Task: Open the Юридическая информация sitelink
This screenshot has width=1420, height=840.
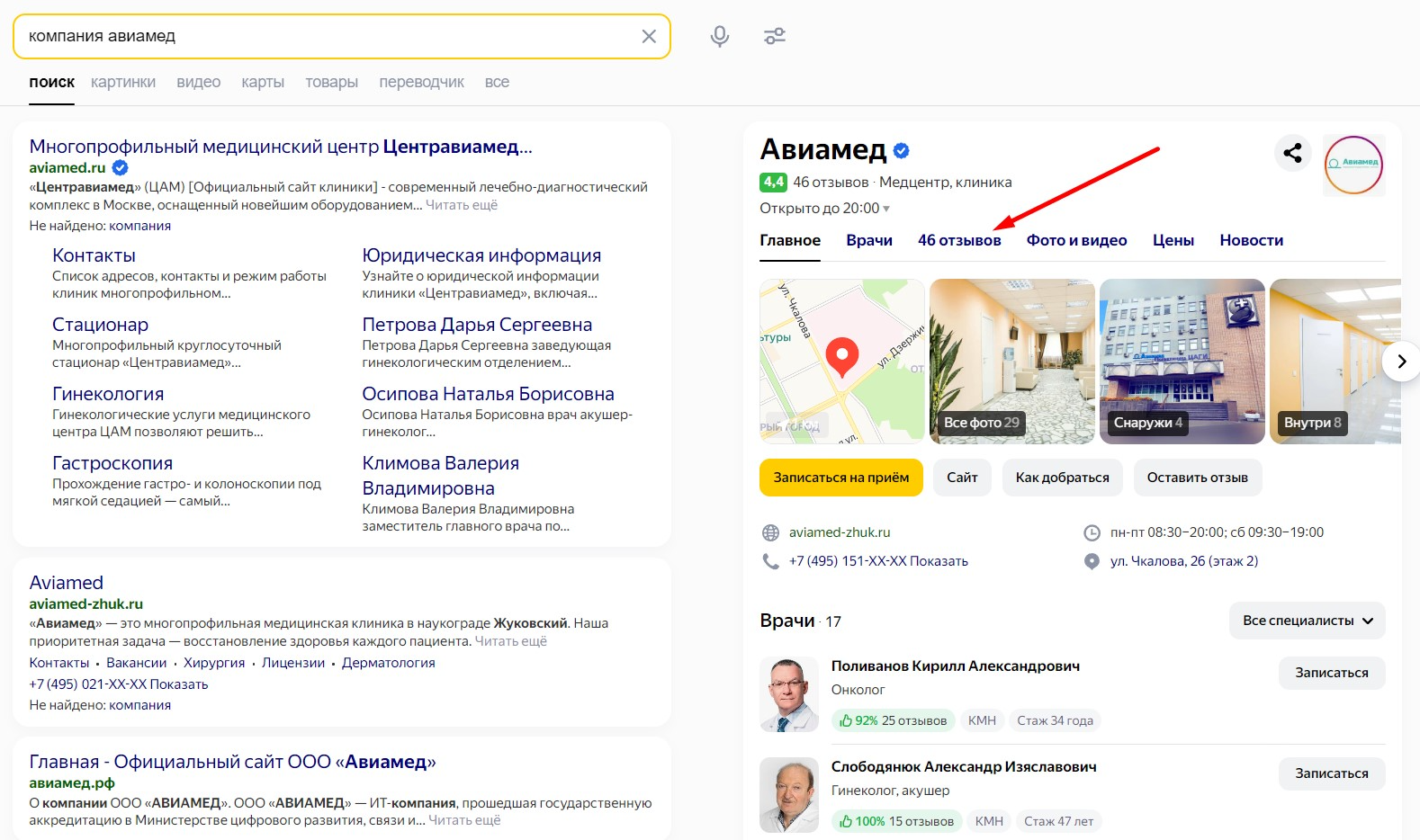Action: [x=481, y=255]
